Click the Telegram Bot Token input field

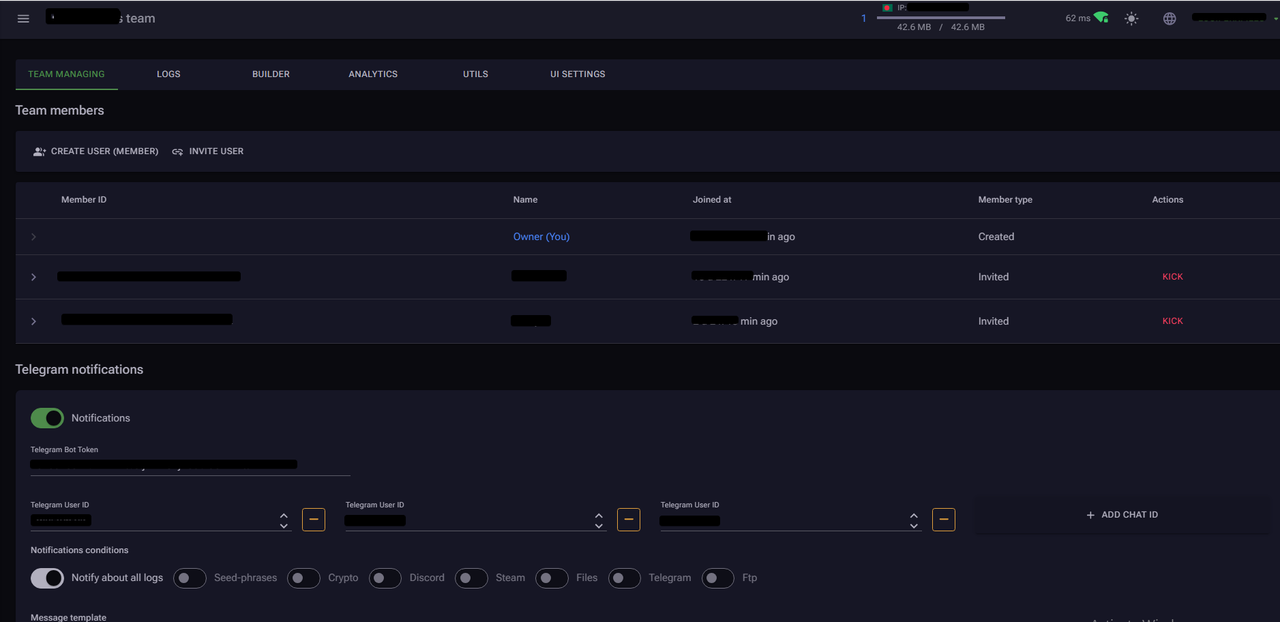(x=190, y=465)
